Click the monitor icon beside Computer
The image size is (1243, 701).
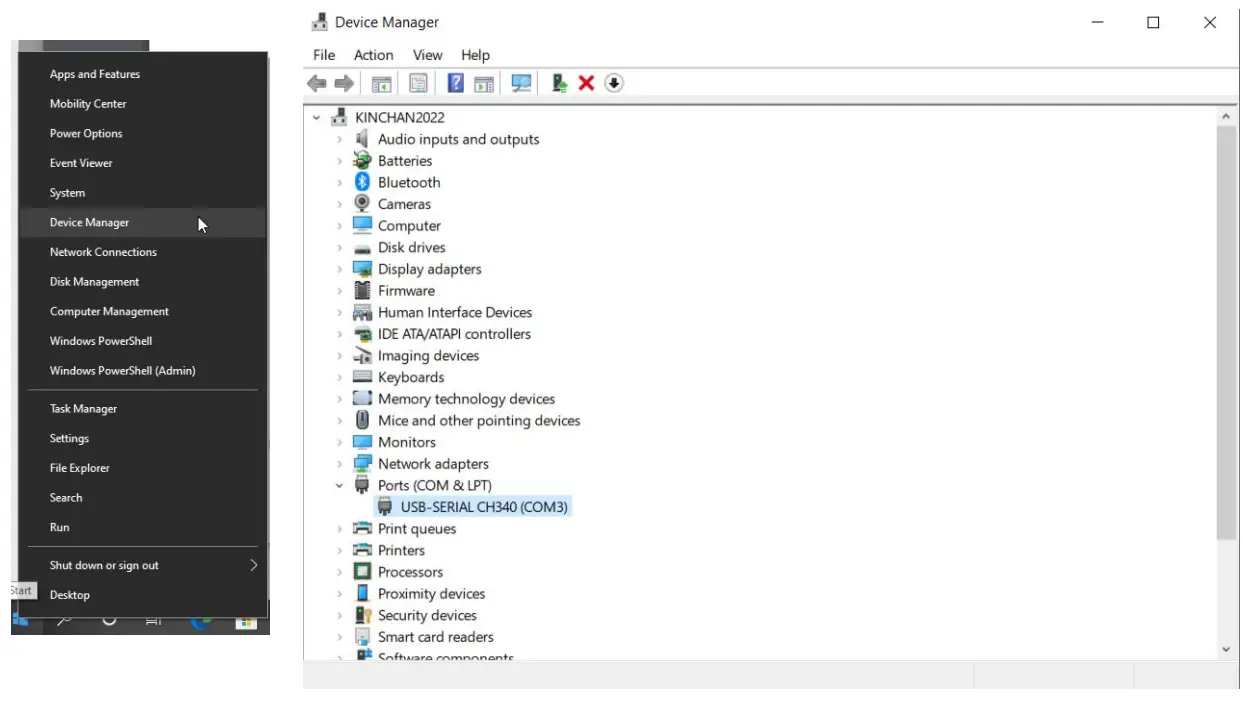(362, 226)
